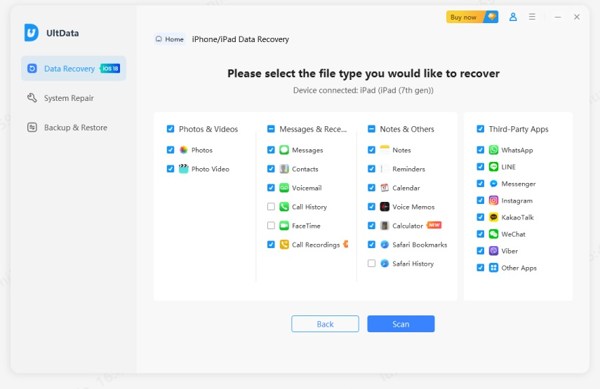The width and height of the screenshot is (600, 389).
Task: Open the account profile icon
Action: click(513, 17)
